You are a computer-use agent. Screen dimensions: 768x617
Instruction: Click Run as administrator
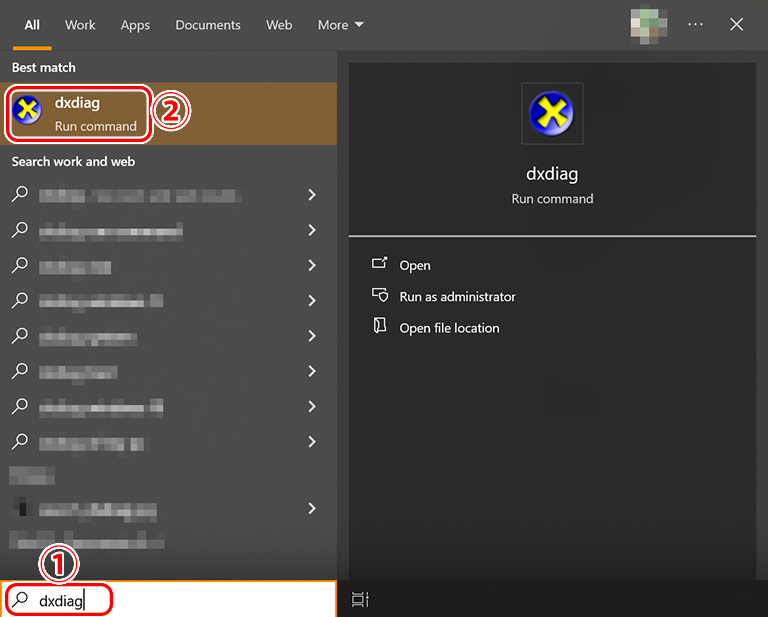click(457, 297)
